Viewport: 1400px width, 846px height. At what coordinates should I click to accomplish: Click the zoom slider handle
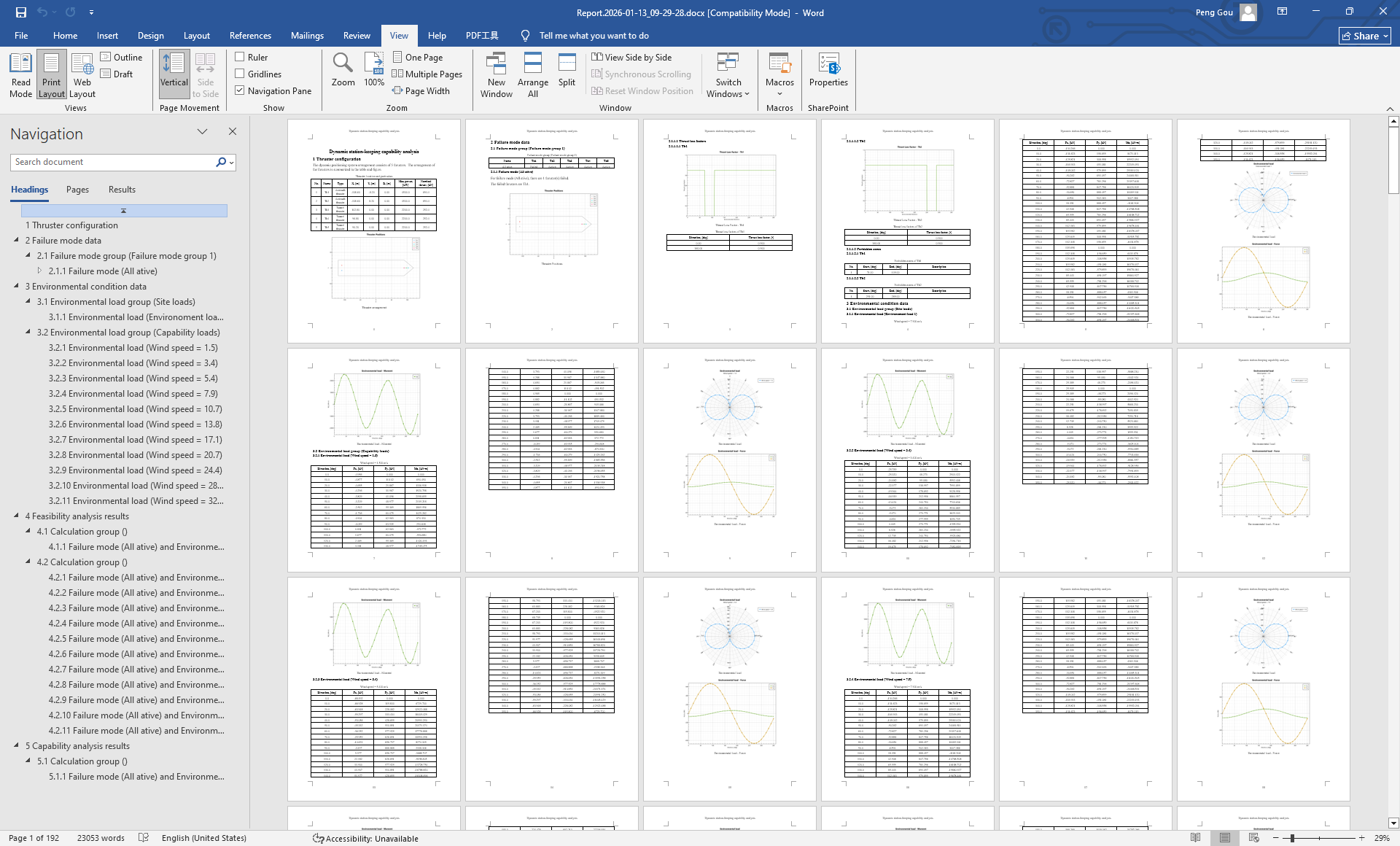pyautogui.click(x=1292, y=838)
